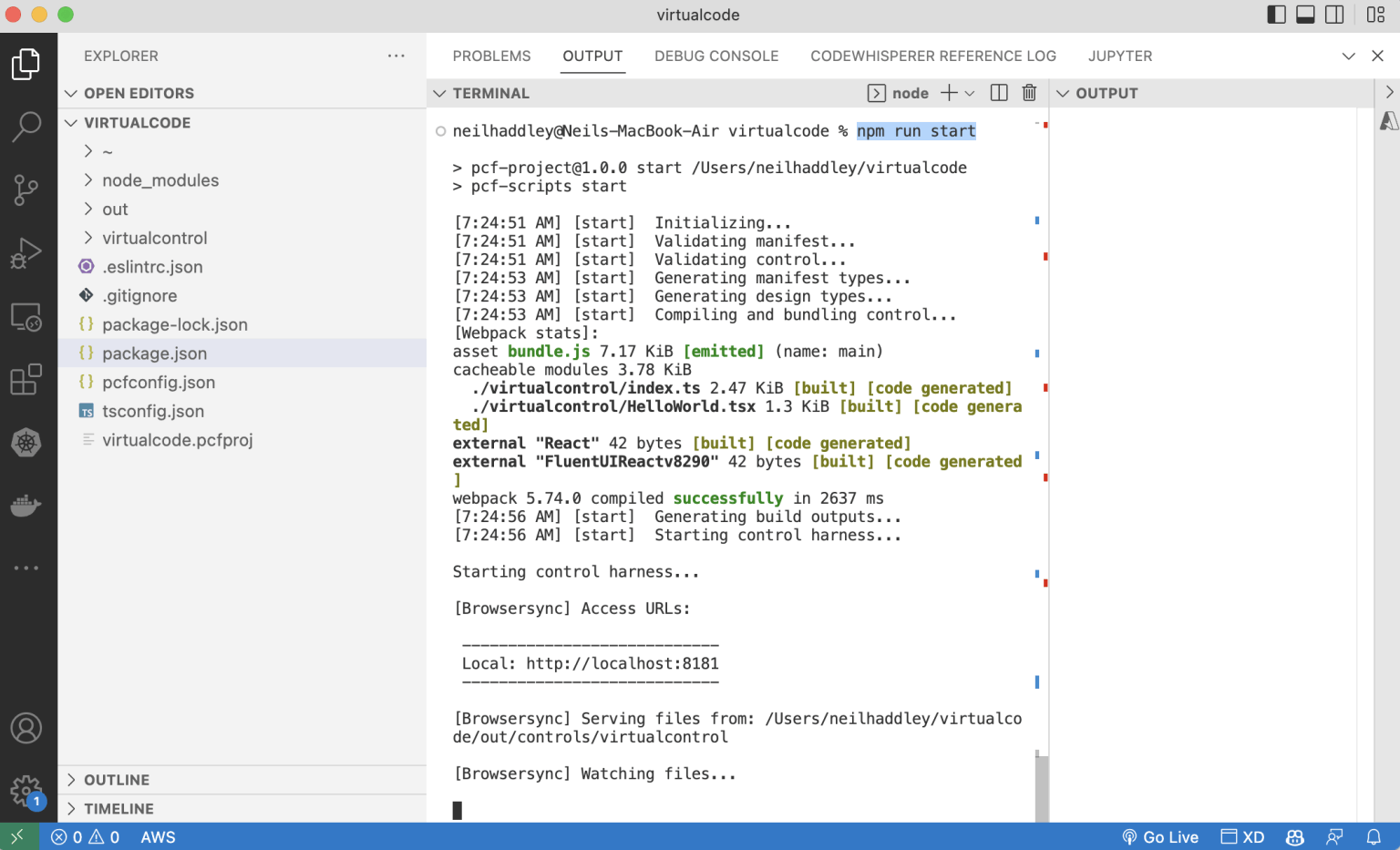
Task: Switch to the DEBUG CONSOLE tab
Action: (x=716, y=56)
